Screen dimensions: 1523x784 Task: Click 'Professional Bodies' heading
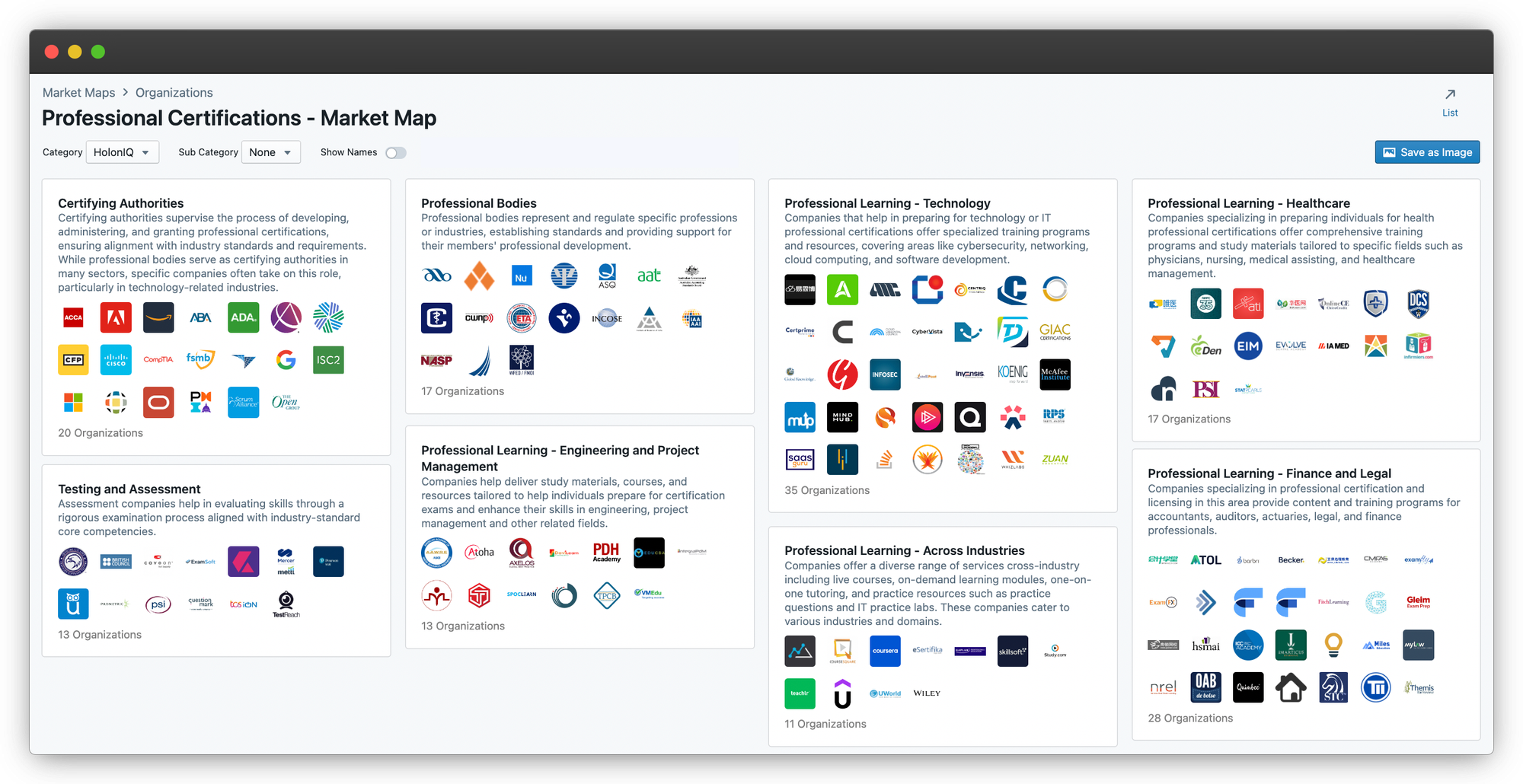pyautogui.click(x=478, y=203)
